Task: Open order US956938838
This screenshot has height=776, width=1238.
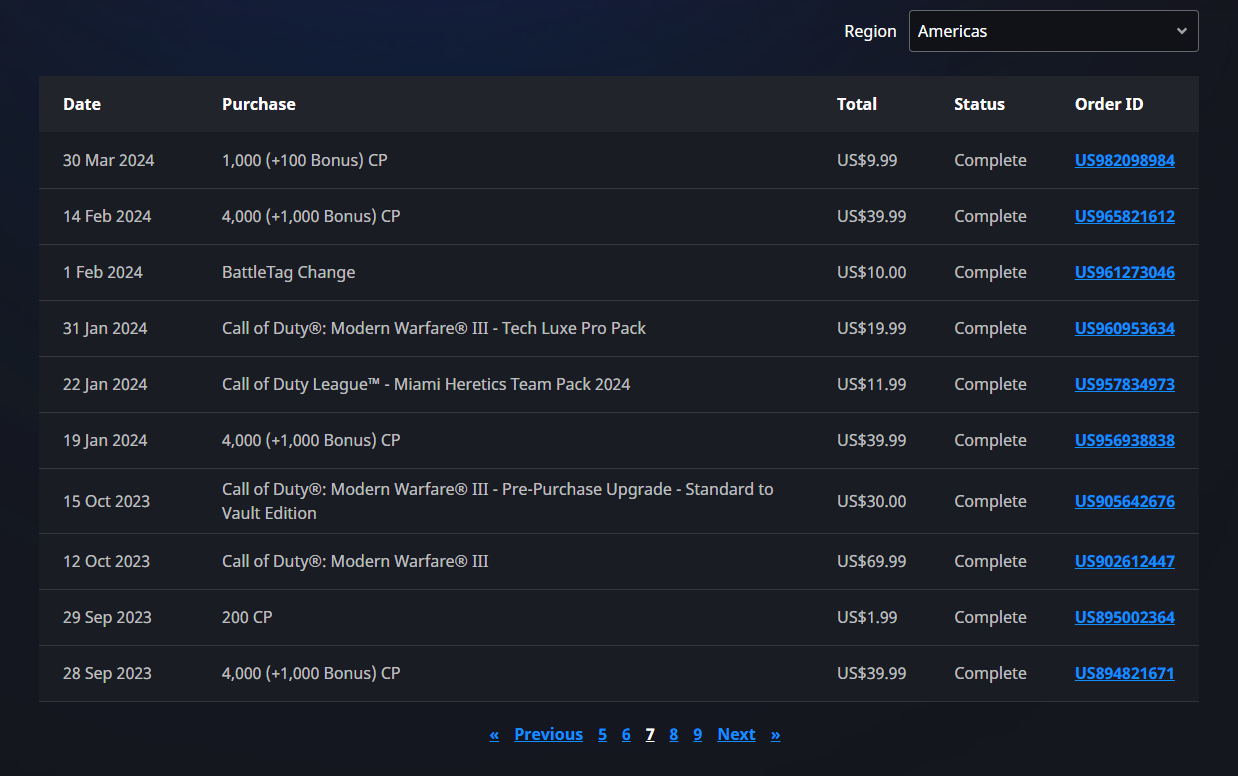Action: point(1125,440)
